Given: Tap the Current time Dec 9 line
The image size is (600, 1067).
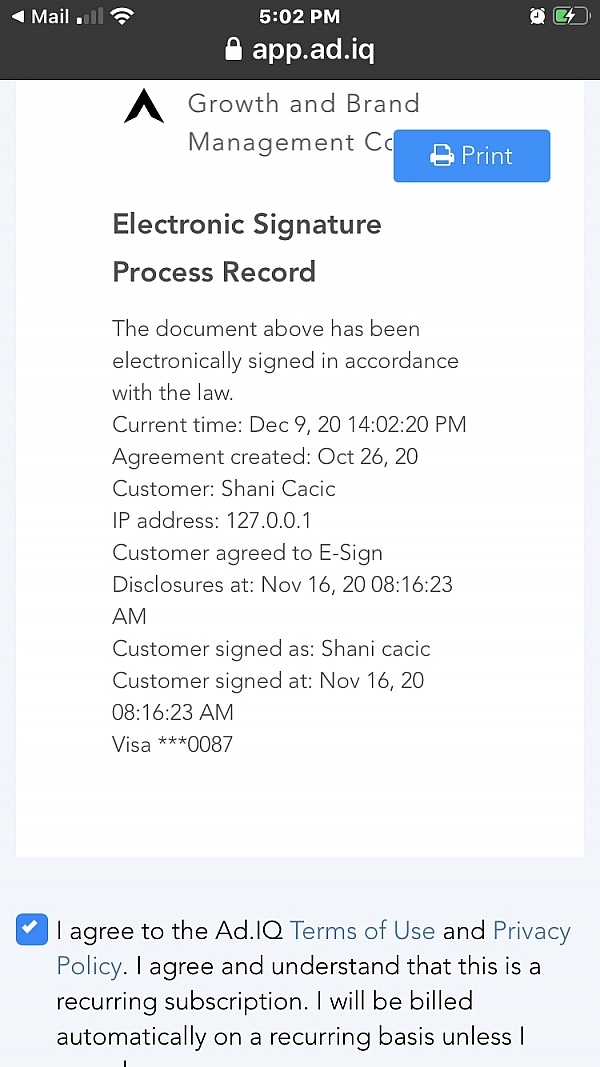Looking at the screenshot, I should [x=289, y=425].
